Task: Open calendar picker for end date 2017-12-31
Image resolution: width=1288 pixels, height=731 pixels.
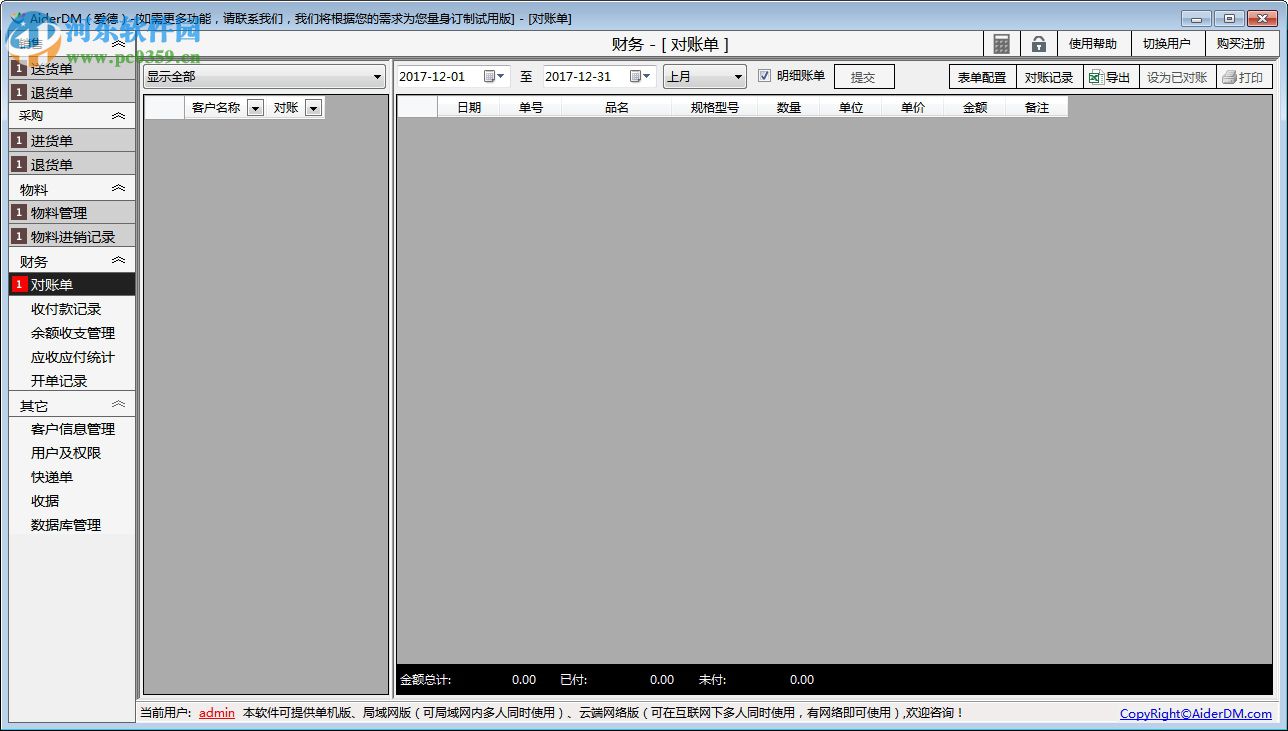Action: [641, 77]
